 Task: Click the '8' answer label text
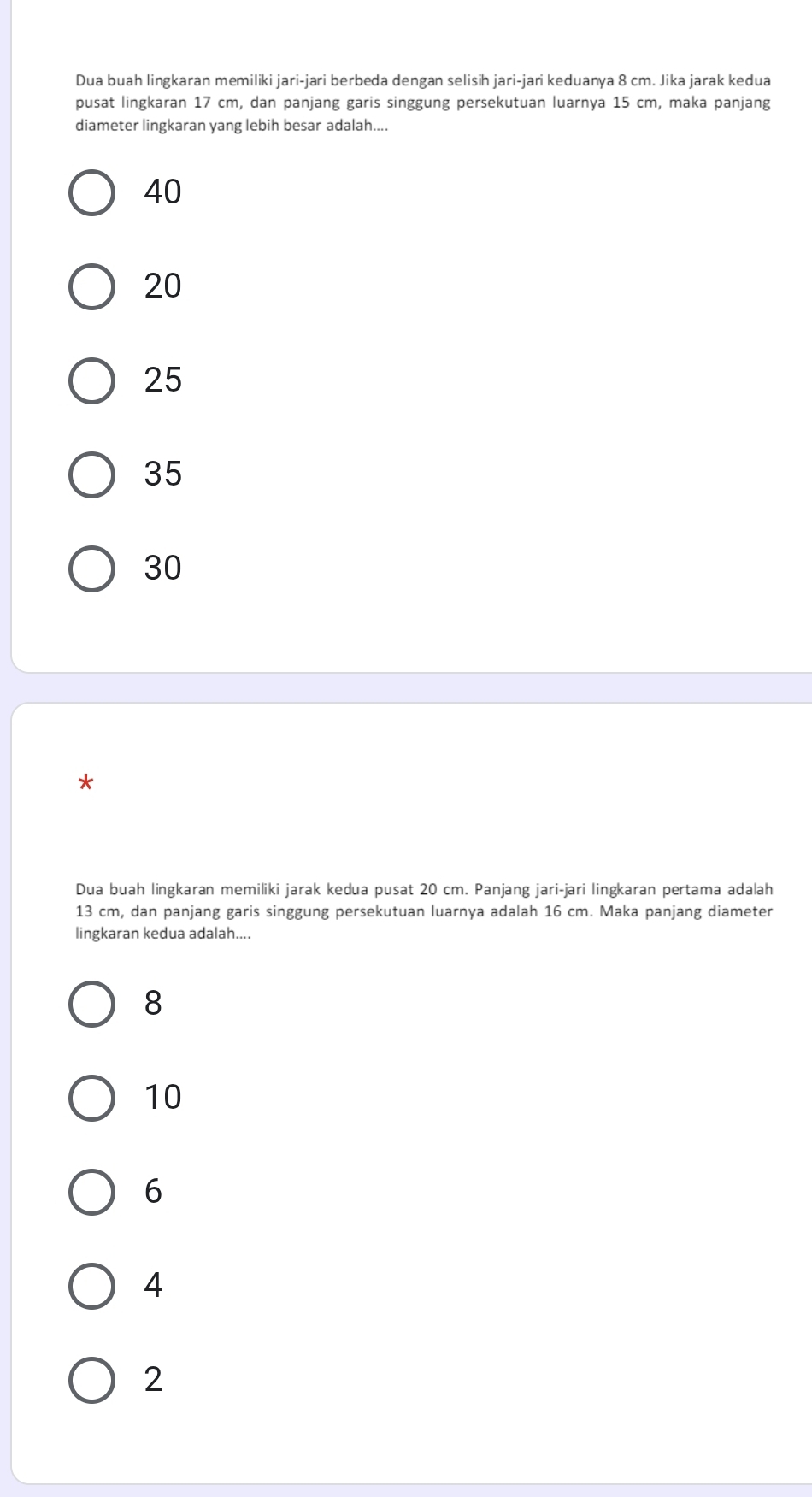[x=153, y=1003]
